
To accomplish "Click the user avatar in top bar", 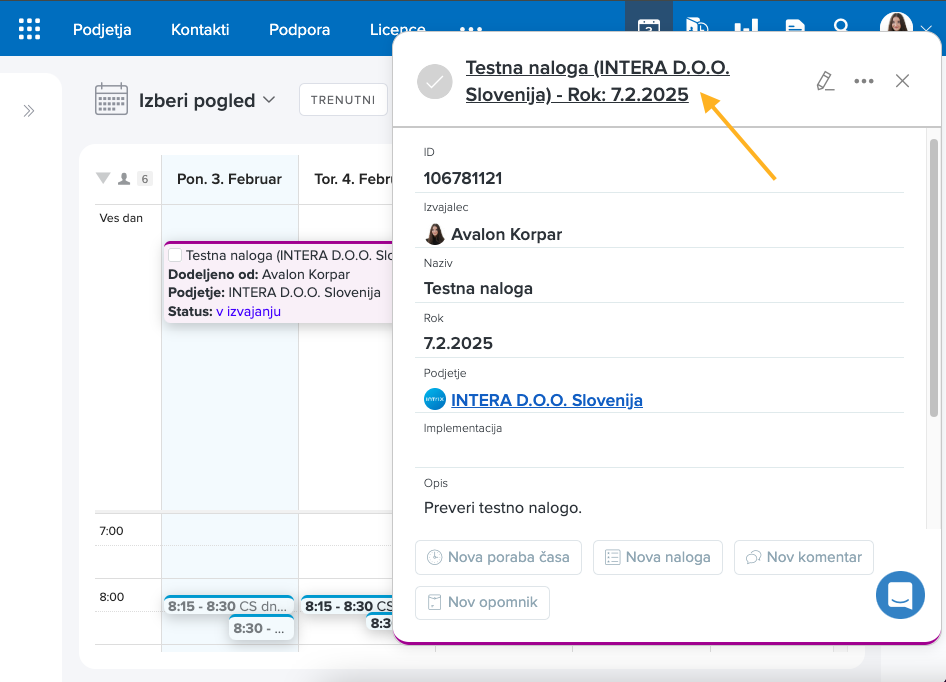I will click(x=895, y=27).
